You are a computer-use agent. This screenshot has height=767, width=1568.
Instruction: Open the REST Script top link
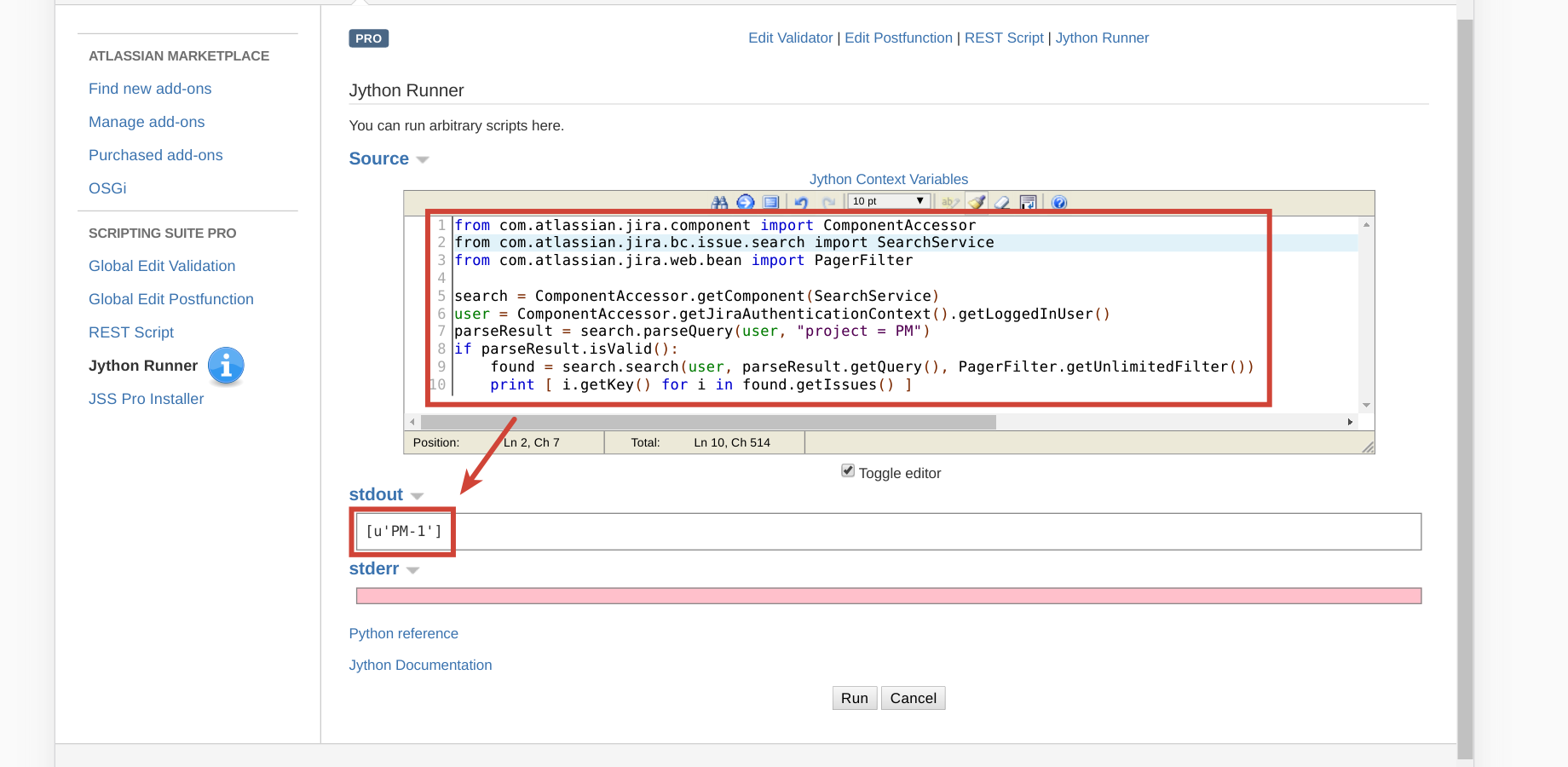point(1004,37)
